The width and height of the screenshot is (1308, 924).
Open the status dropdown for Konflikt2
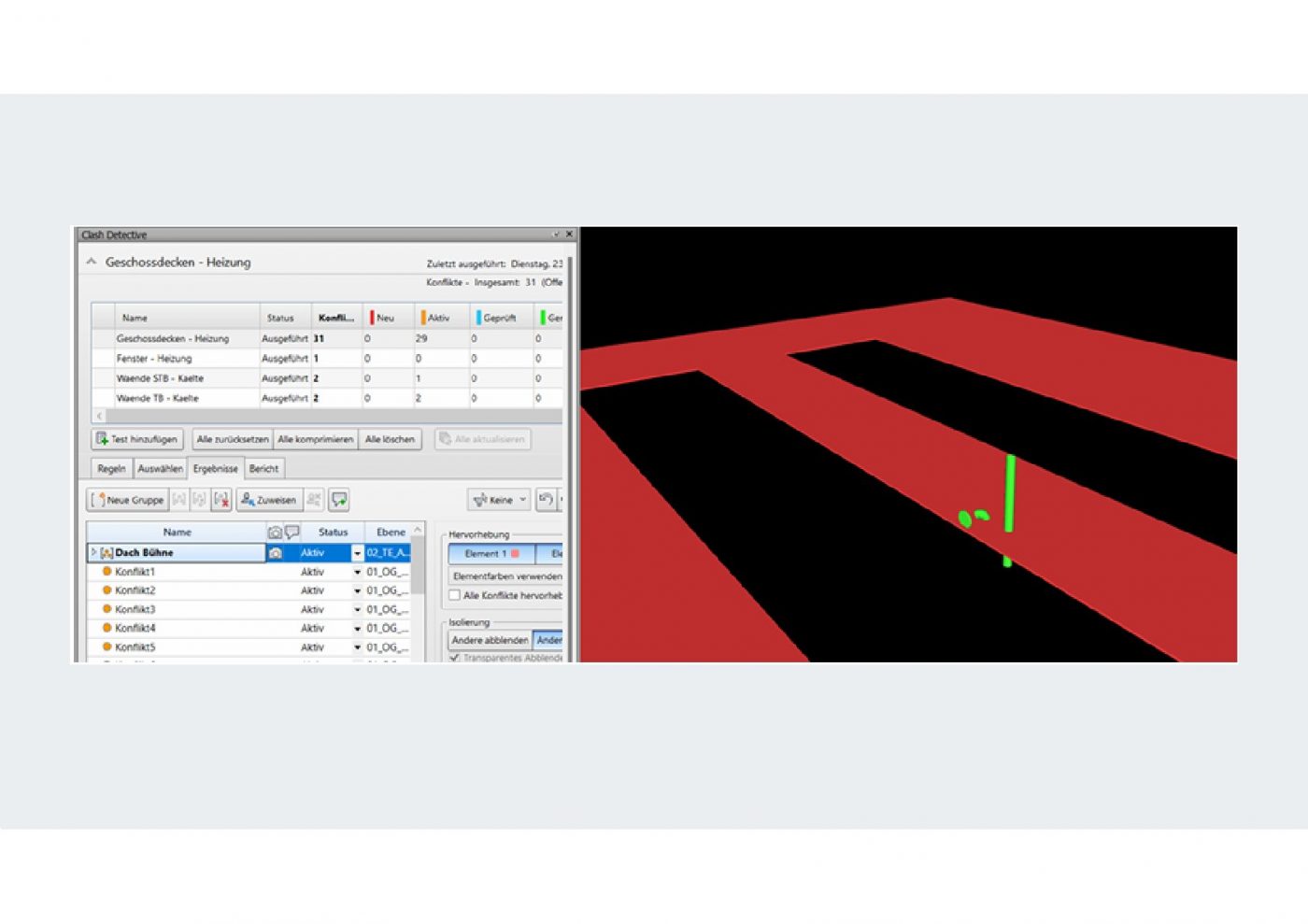357,591
